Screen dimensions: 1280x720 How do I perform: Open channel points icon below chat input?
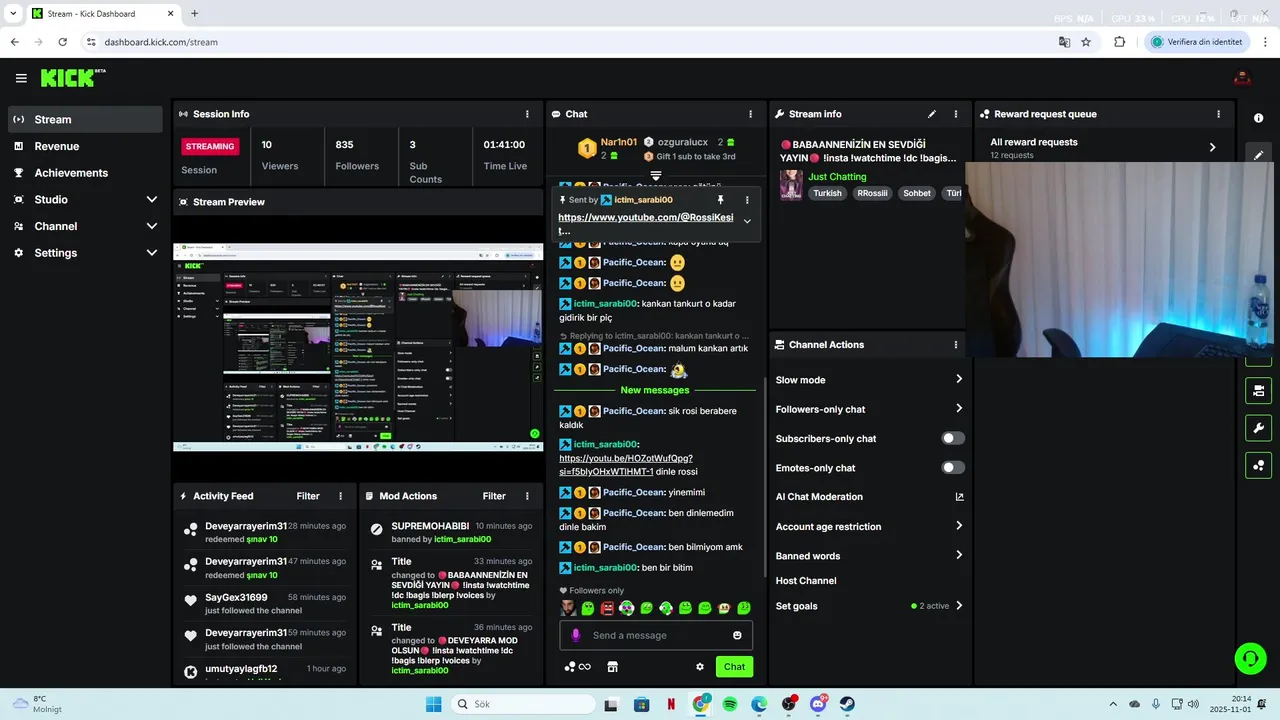(578, 667)
